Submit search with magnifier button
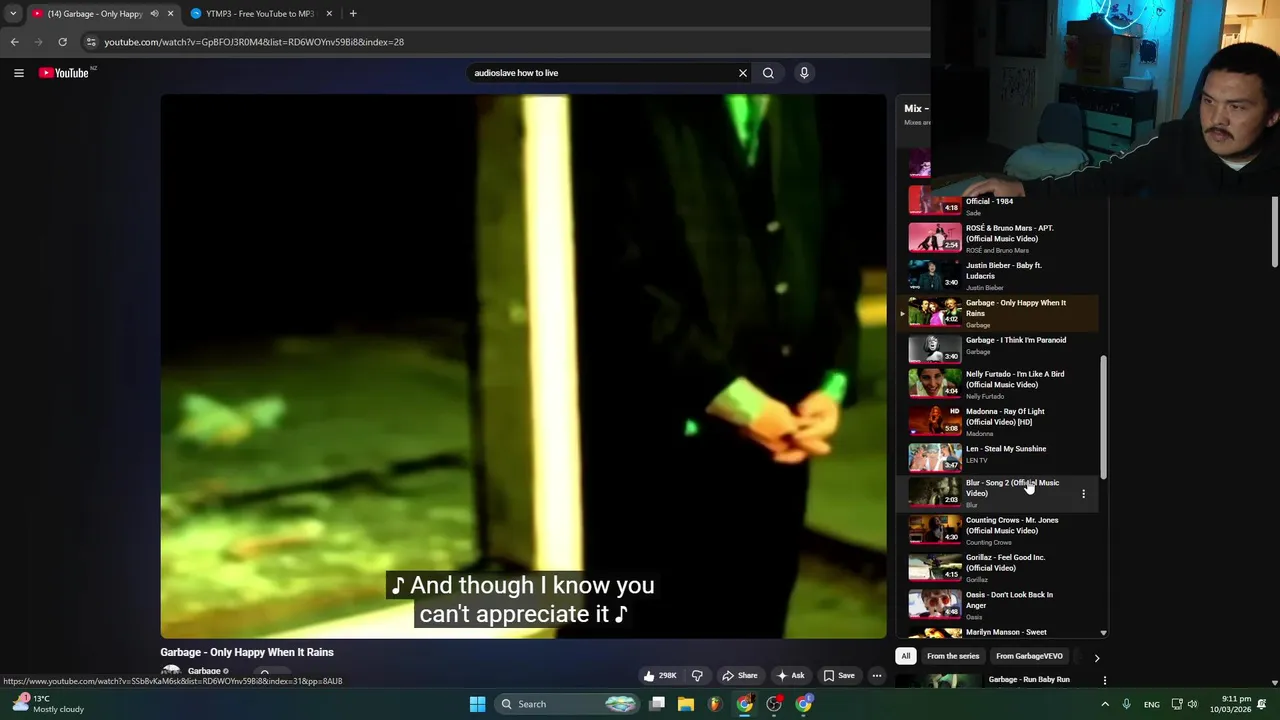This screenshot has height=720, width=1280. 768,73
